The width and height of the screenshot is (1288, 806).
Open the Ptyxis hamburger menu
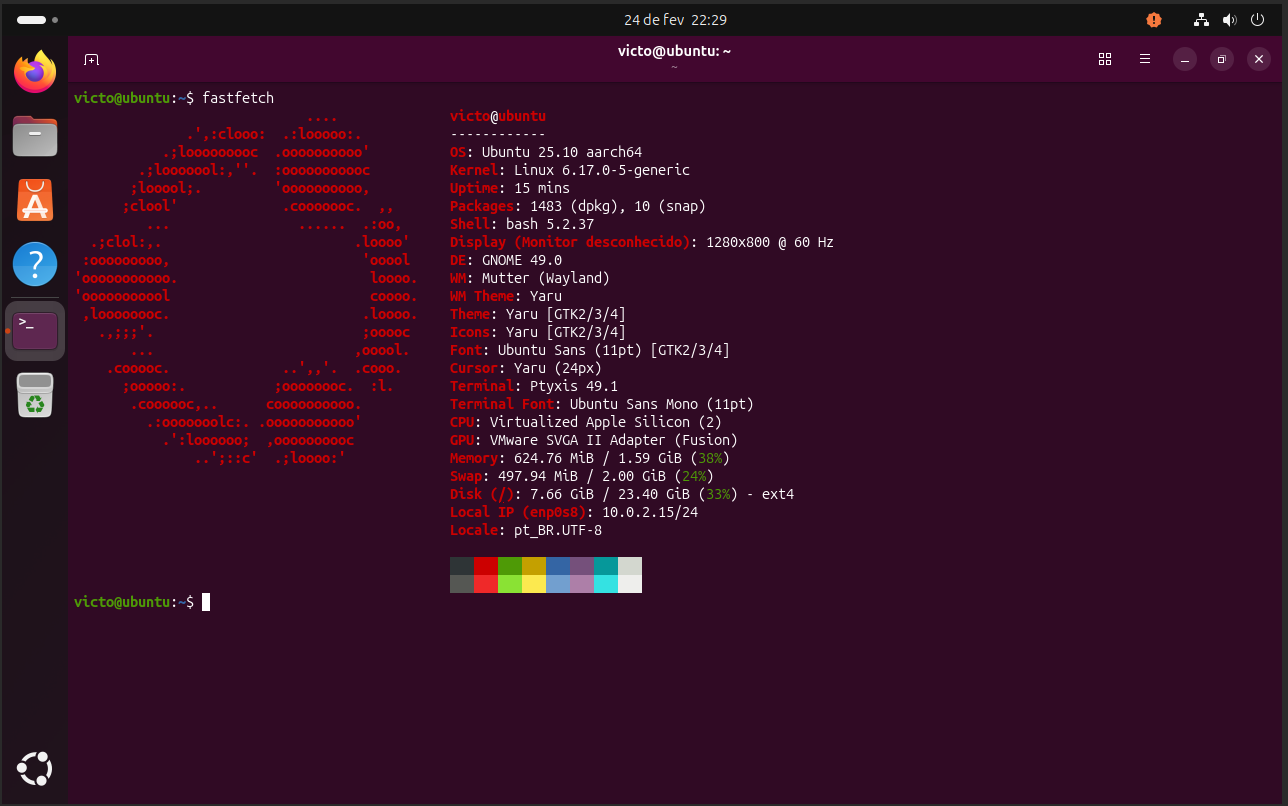pyautogui.click(x=1145, y=60)
